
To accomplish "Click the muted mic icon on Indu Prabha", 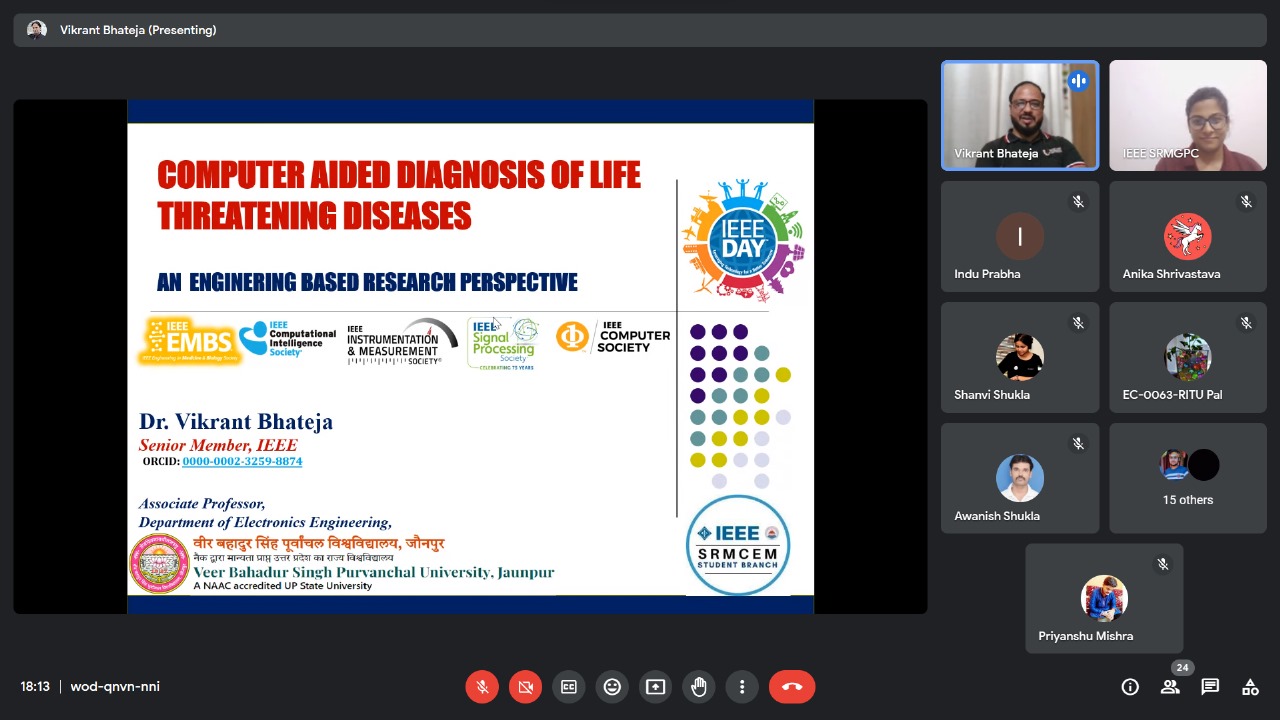I will pyautogui.click(x=1078, y=202).
